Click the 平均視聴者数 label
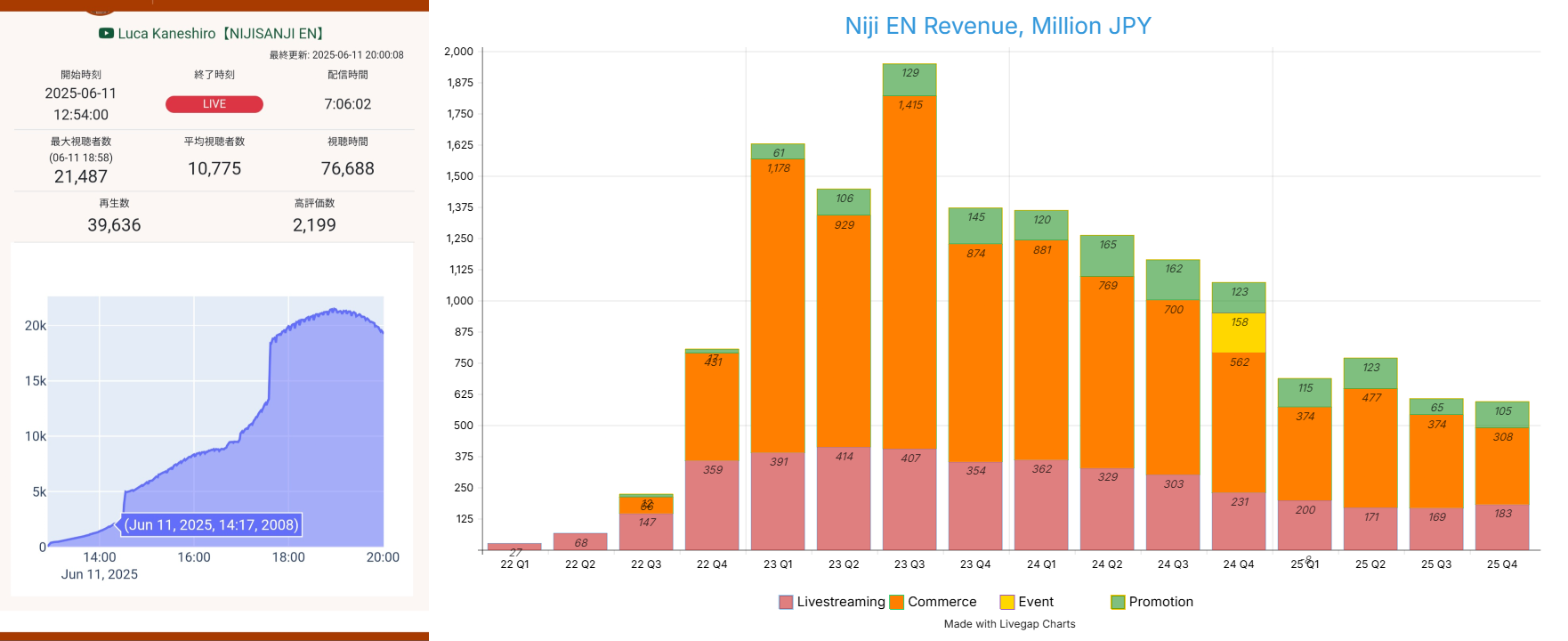Image resolution: width=1568 pixels, height=641 pixels. [x=214, y=142]
